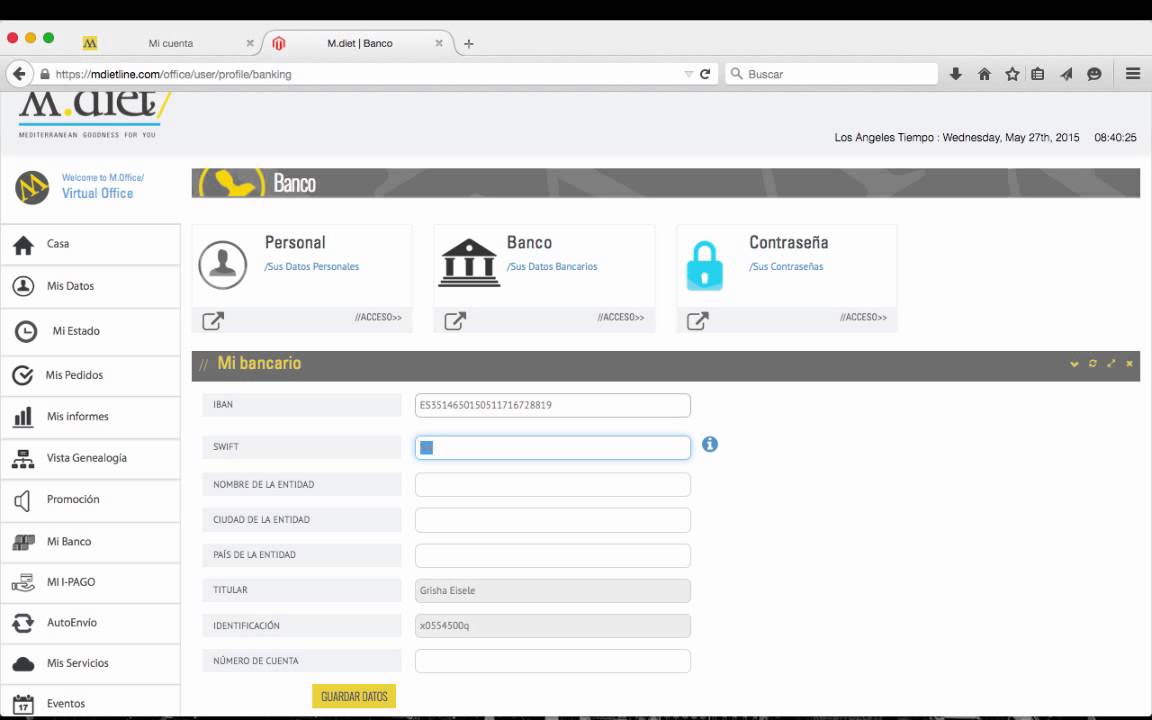
Task: Click inside the NÚMERO DE CUENTA field
Action: tap(552, 660)
